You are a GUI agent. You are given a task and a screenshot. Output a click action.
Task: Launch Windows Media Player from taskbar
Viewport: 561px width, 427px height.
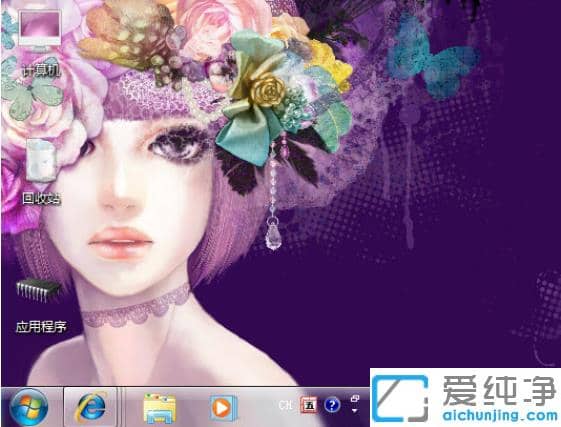coord(223,408)
